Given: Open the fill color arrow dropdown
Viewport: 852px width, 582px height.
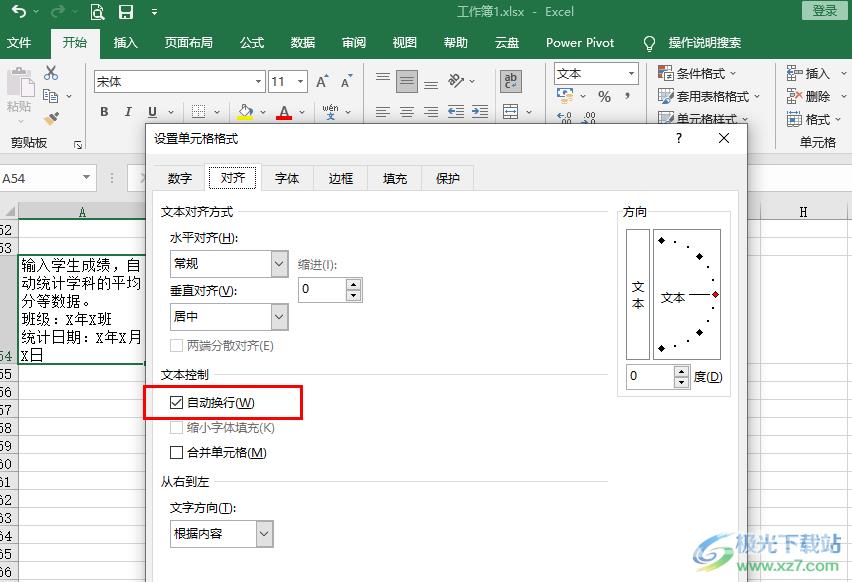Looking at the screenshot, I should click(263, 112).
